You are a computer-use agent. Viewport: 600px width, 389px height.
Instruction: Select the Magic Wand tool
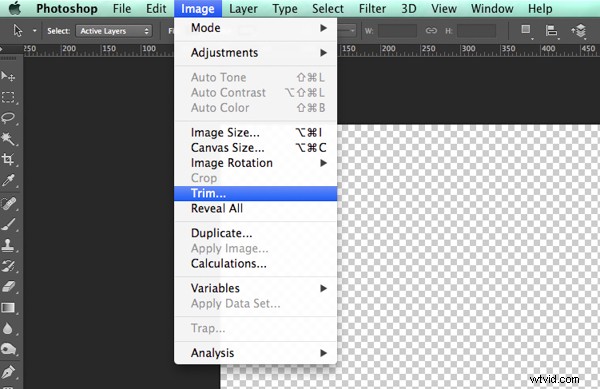(8, 138)
